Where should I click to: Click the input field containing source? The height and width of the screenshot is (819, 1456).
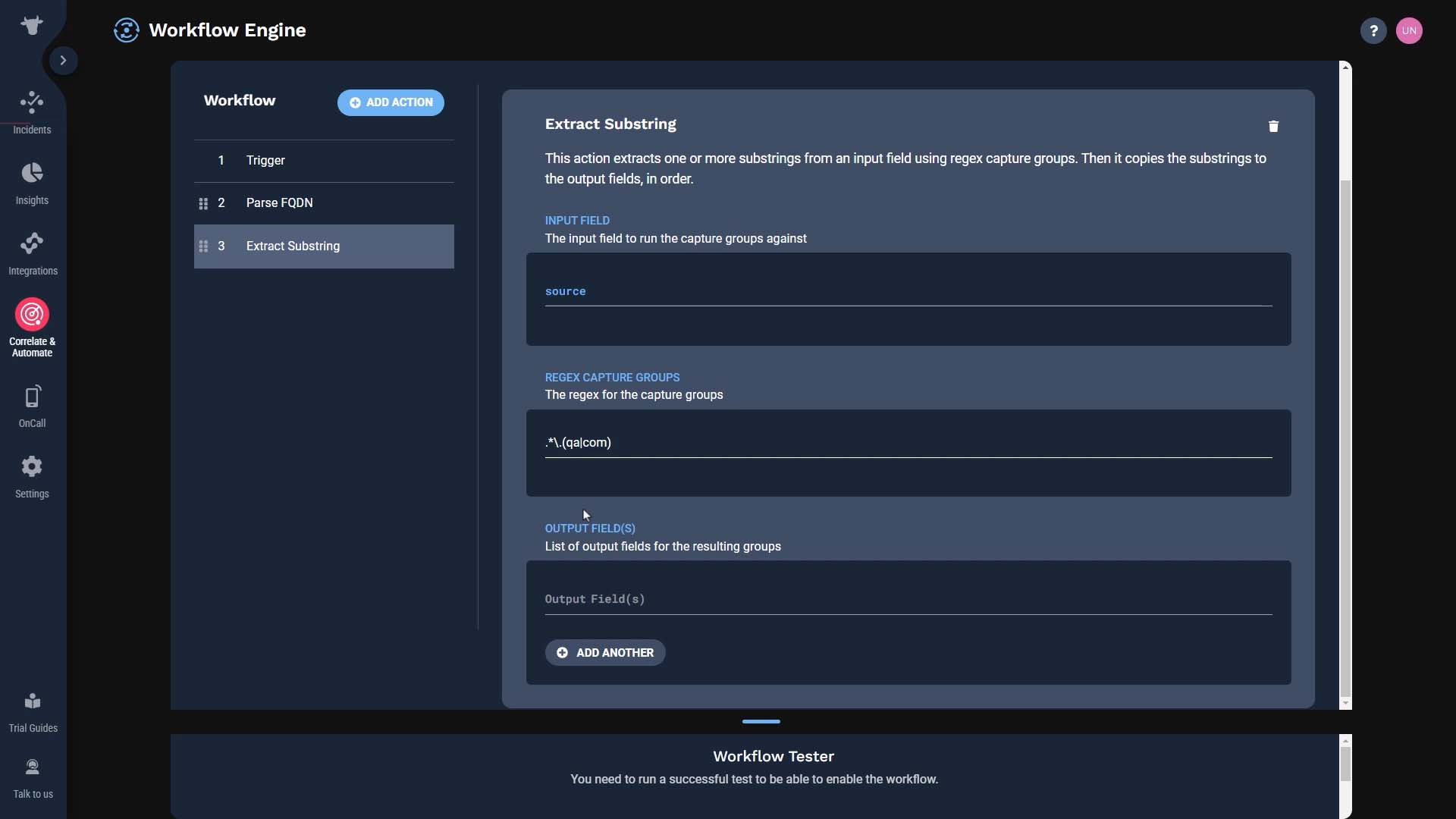[908, 292]
